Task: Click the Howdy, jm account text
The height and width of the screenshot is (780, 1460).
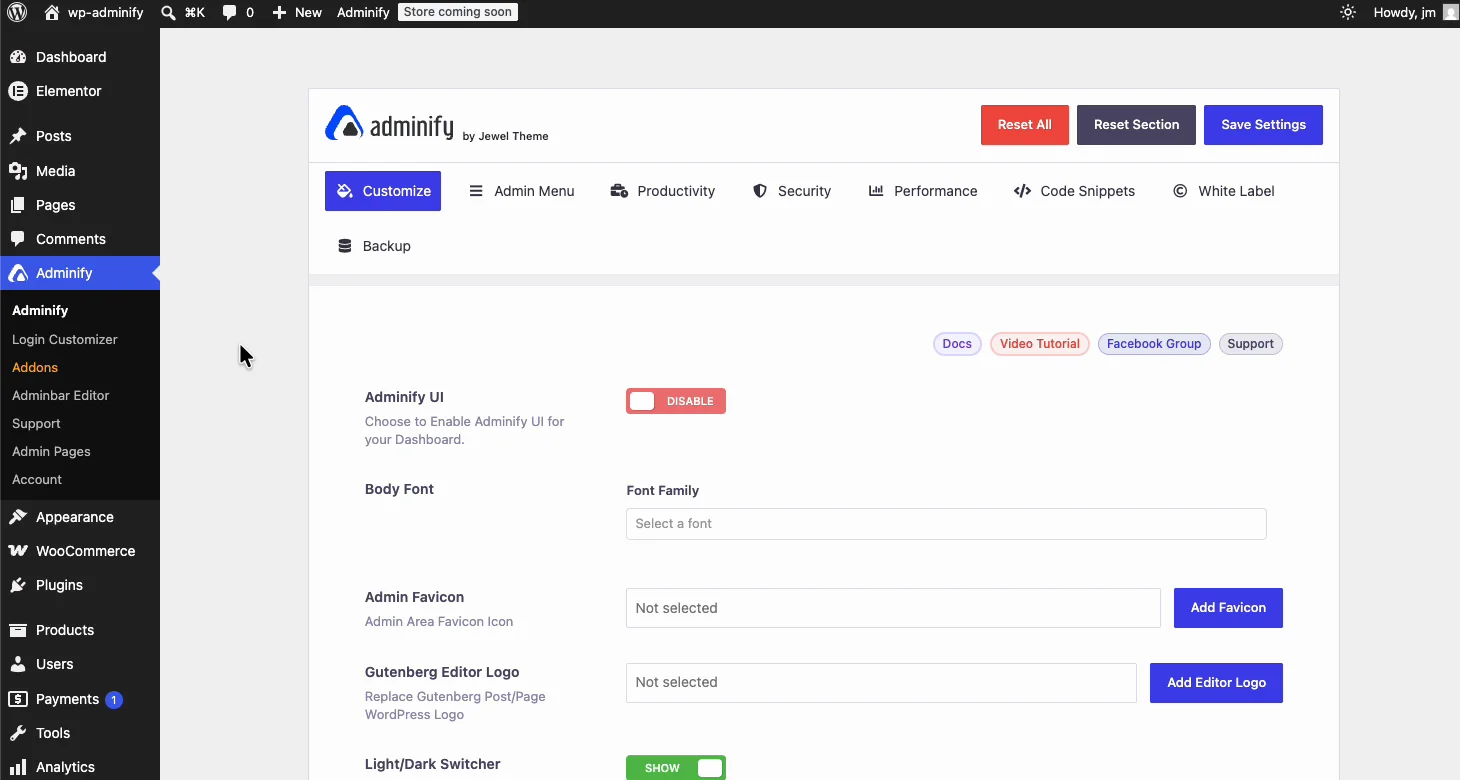Action: pos(1405,13)
